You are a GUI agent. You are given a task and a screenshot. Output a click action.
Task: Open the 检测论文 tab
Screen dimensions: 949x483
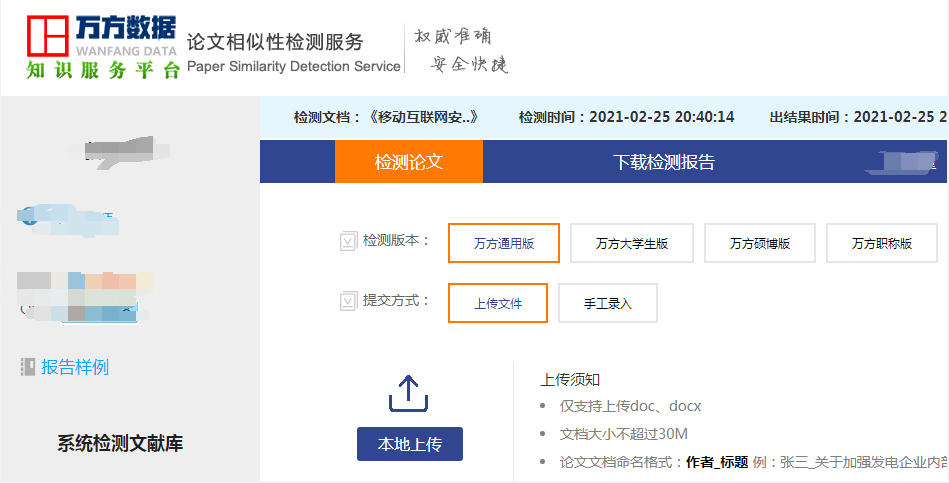[x=408, y=162]
